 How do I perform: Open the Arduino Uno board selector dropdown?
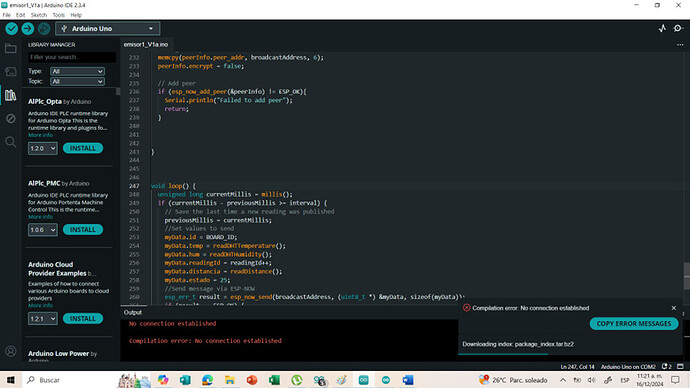point(108,29)
